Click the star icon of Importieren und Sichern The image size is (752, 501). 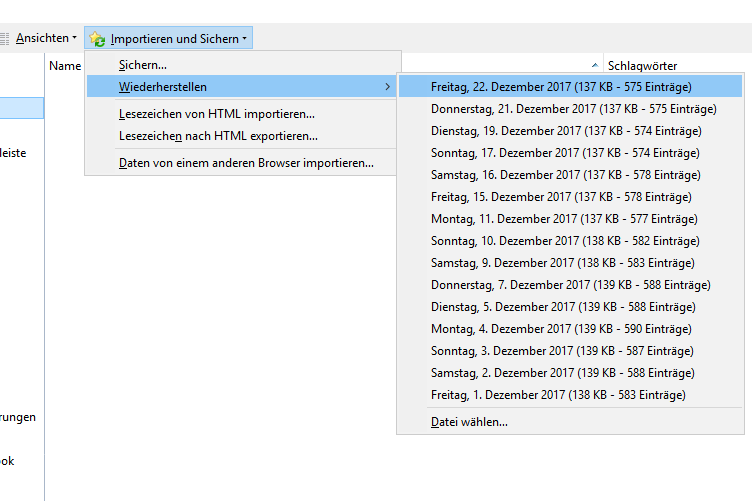[x=97, y=39]
